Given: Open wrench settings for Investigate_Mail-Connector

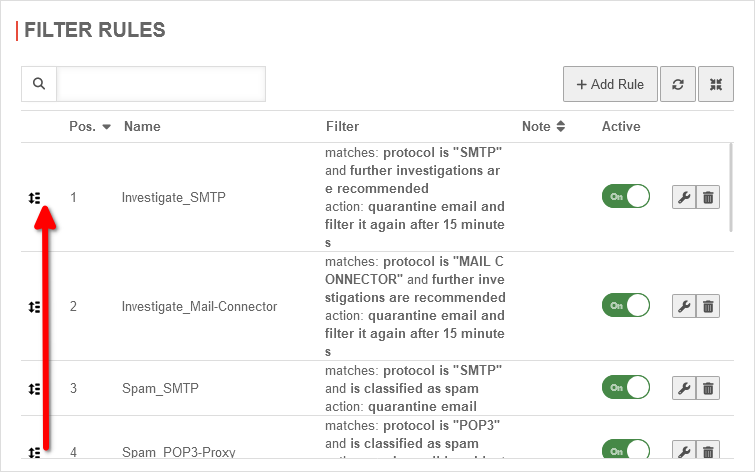Looking at the screenshot, I should [685, 306].
